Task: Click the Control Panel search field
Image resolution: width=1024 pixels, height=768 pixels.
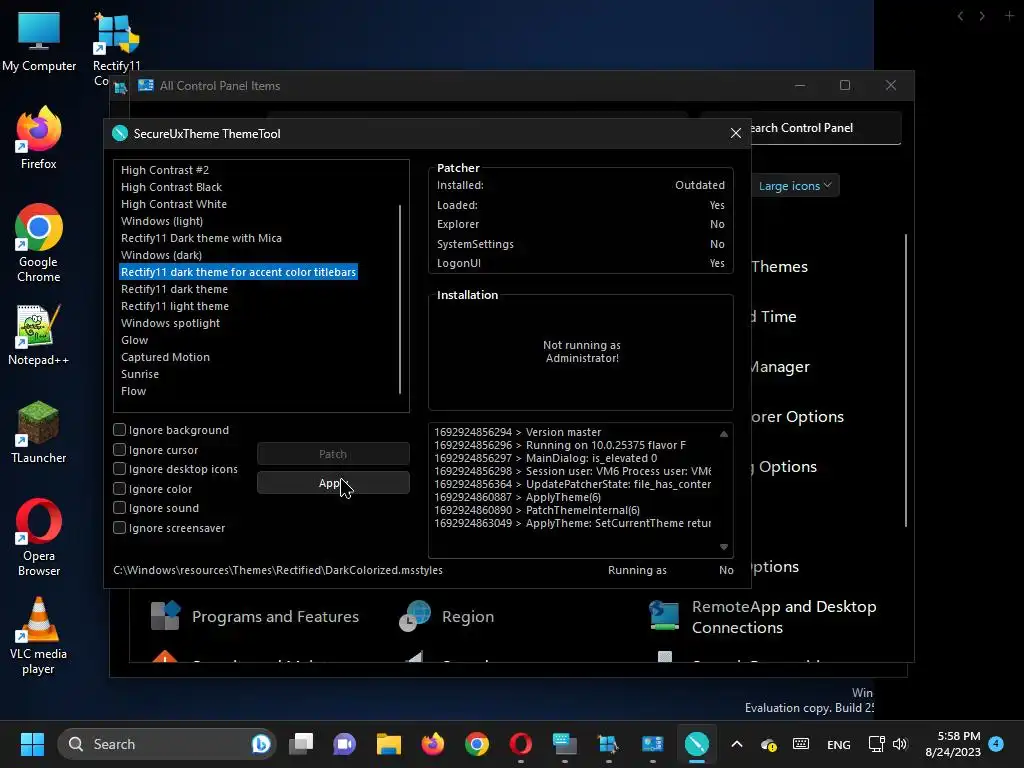Action: pyautogui.click(x=825, y=128)
